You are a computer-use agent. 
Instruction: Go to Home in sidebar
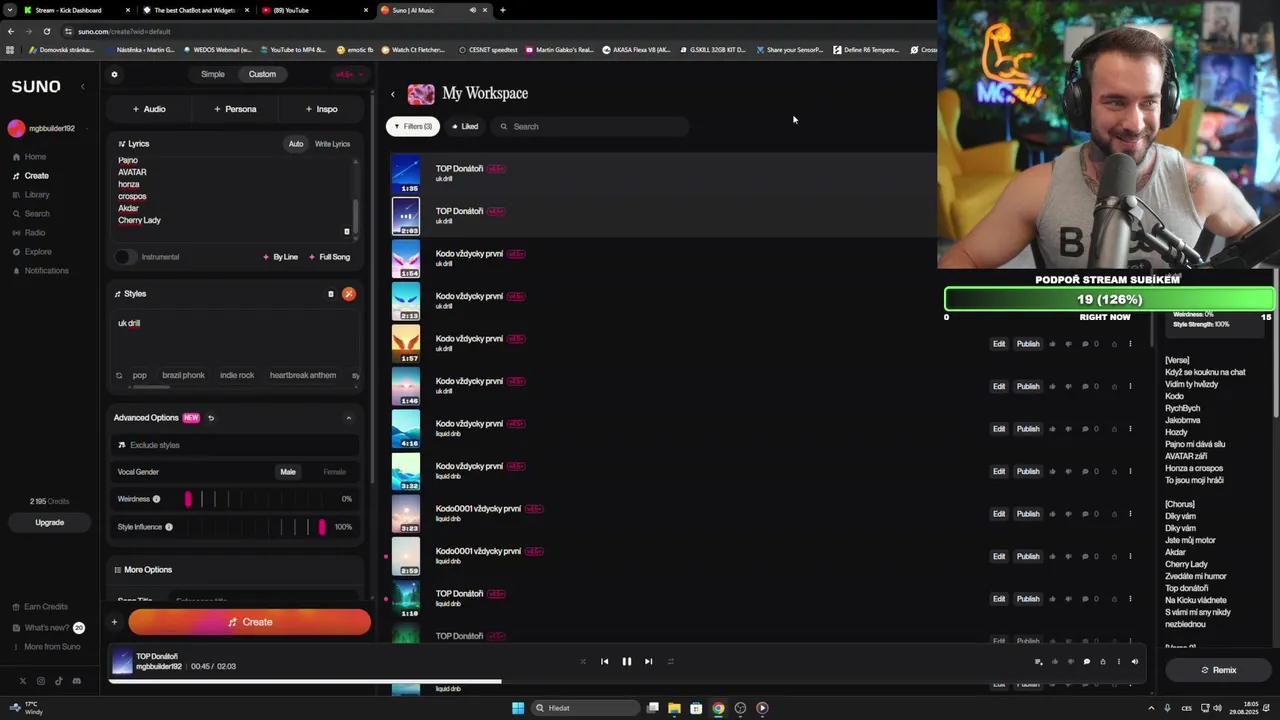click(x=30, y=157)
